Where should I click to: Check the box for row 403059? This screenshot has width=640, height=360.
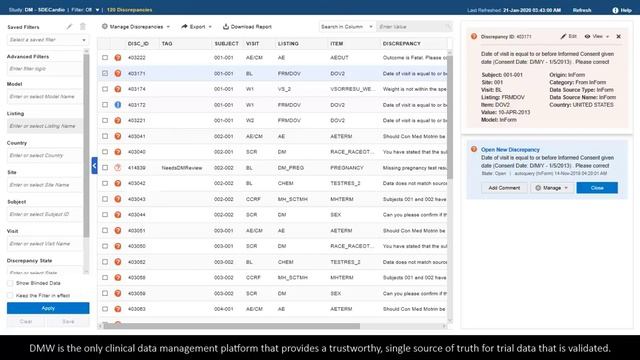pos(105,293)
